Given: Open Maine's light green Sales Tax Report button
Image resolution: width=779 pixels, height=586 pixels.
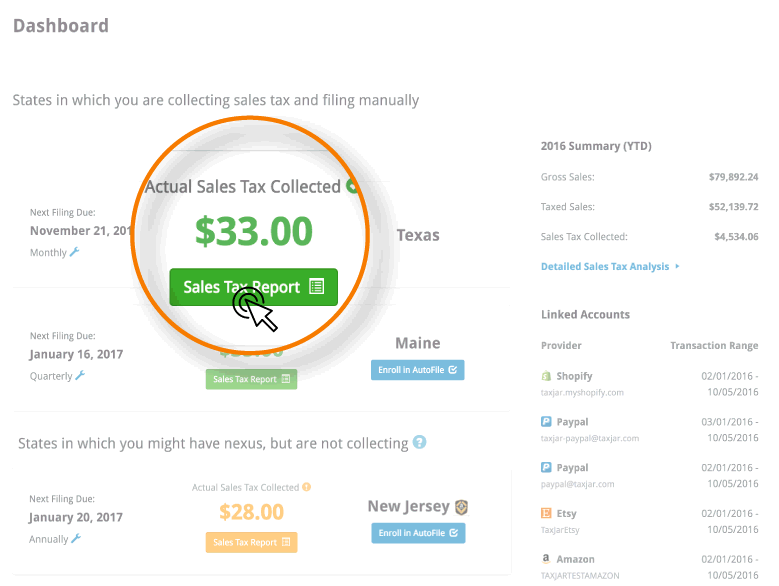Looking at the screenshot, I should click(x=251, y=379).
